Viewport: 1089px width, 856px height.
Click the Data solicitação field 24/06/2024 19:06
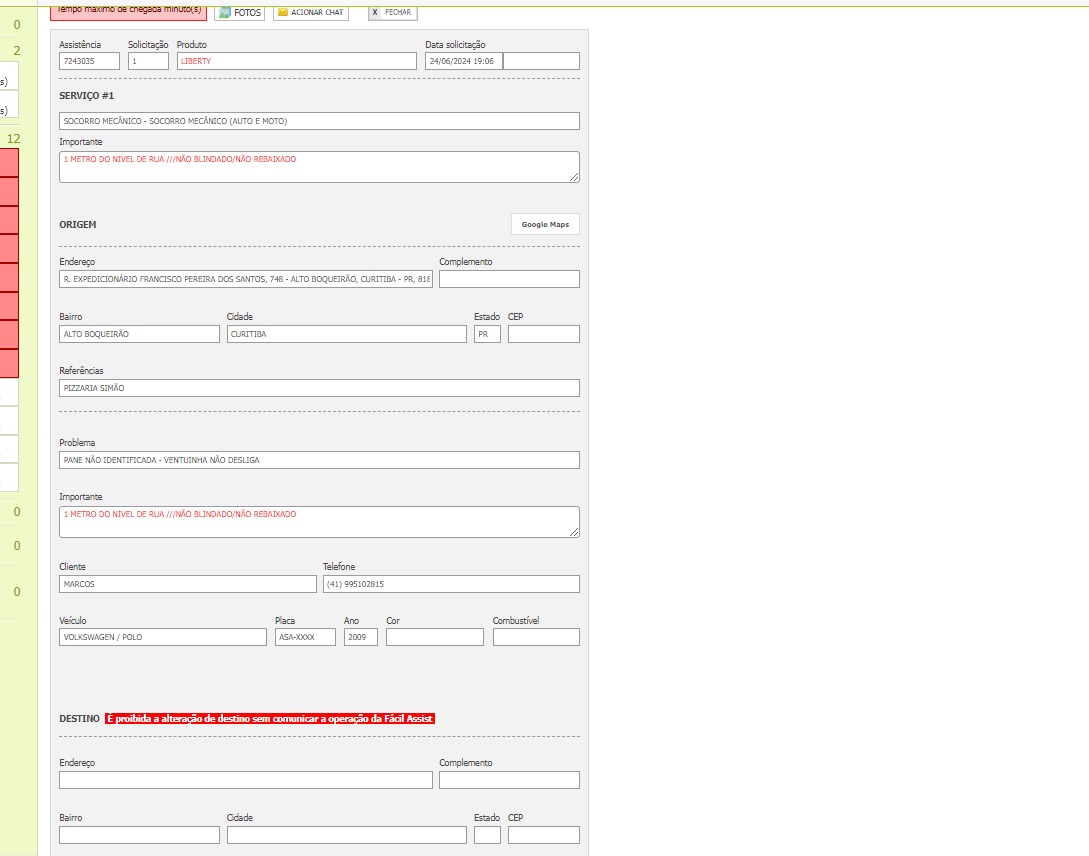coord(463,61)
